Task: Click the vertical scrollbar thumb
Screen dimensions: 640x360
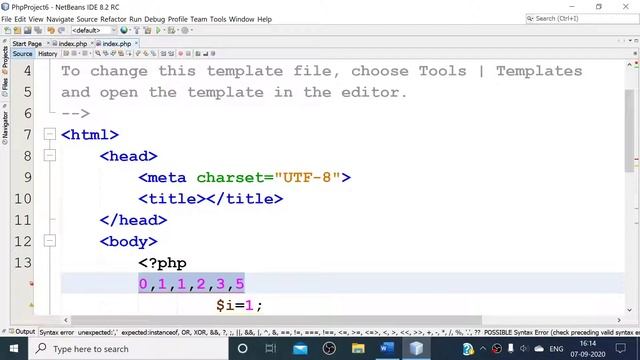Action: pyautogui.click(x=629, y=130)
